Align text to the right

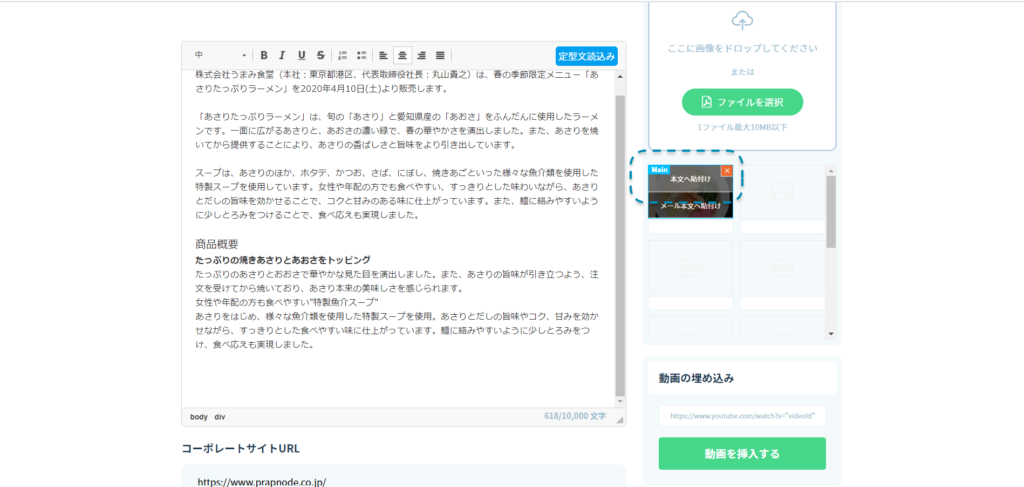421,56
